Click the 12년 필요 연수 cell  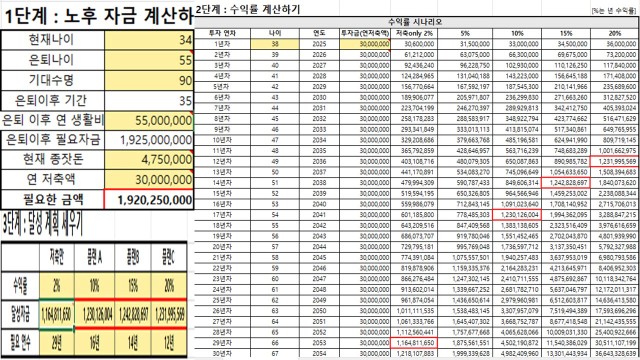click(x=169, y=343)
